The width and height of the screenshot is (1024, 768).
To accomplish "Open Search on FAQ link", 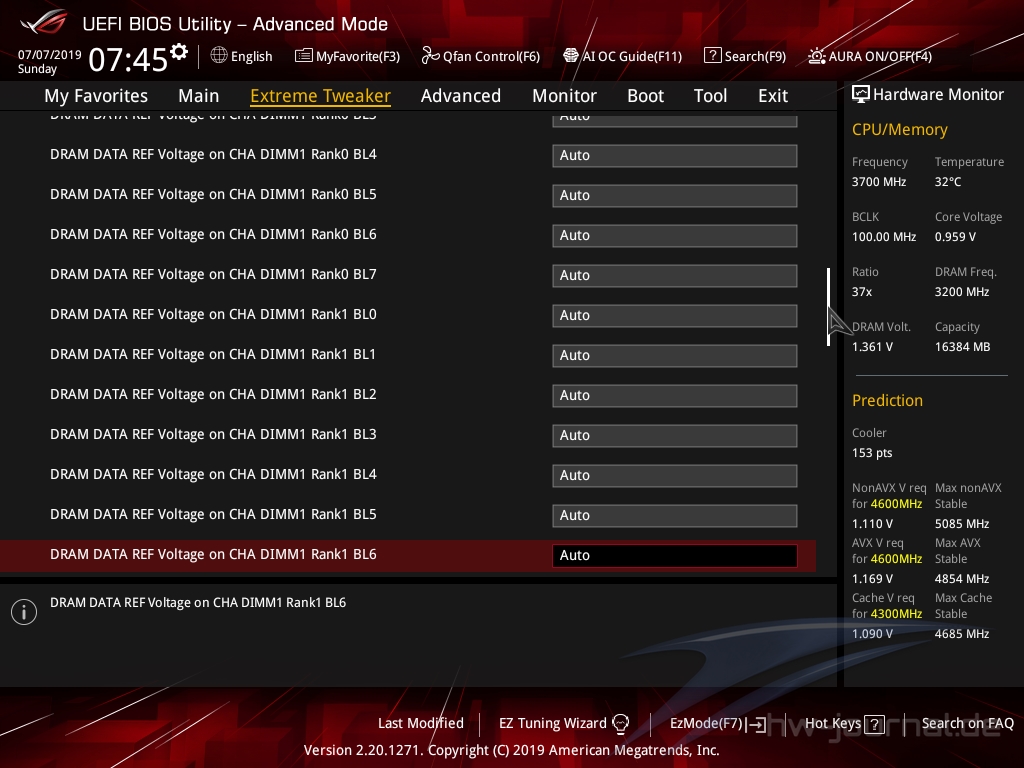I will (x=967, y=724).
